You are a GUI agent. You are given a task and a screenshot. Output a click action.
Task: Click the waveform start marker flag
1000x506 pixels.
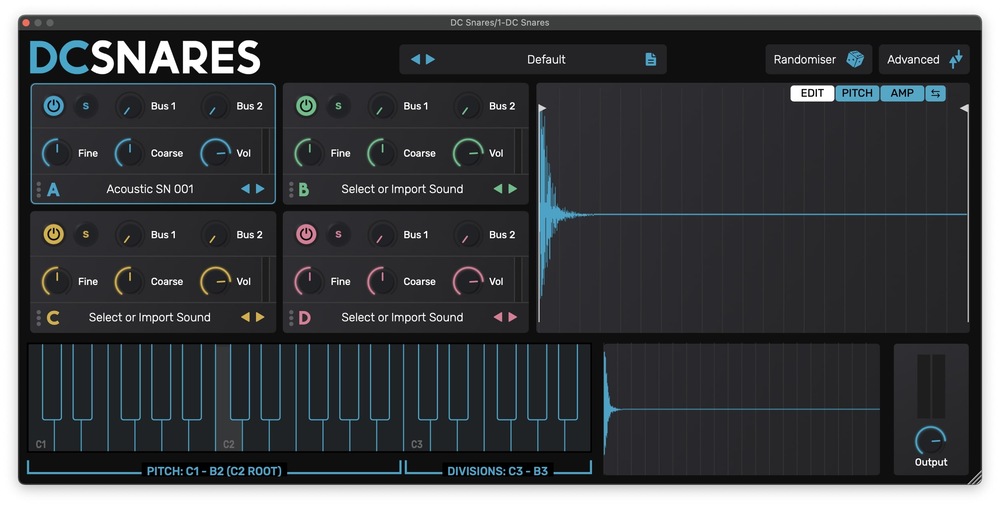click(x=541, y=108)
